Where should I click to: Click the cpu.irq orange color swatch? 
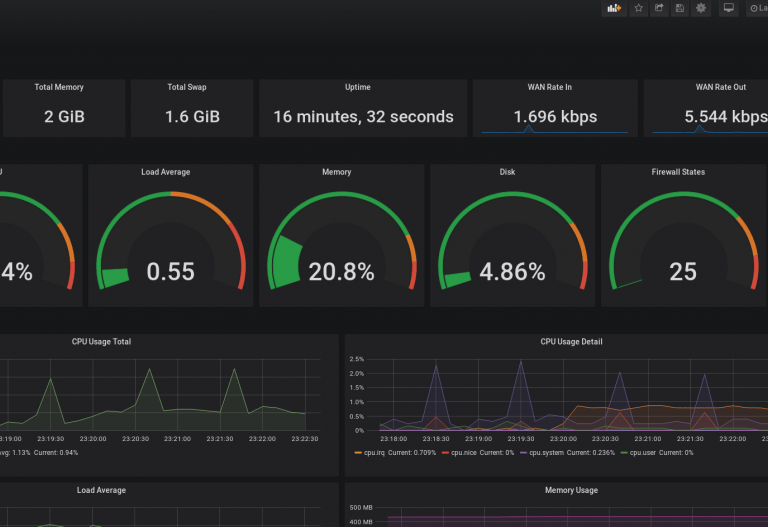coord(358,453)
